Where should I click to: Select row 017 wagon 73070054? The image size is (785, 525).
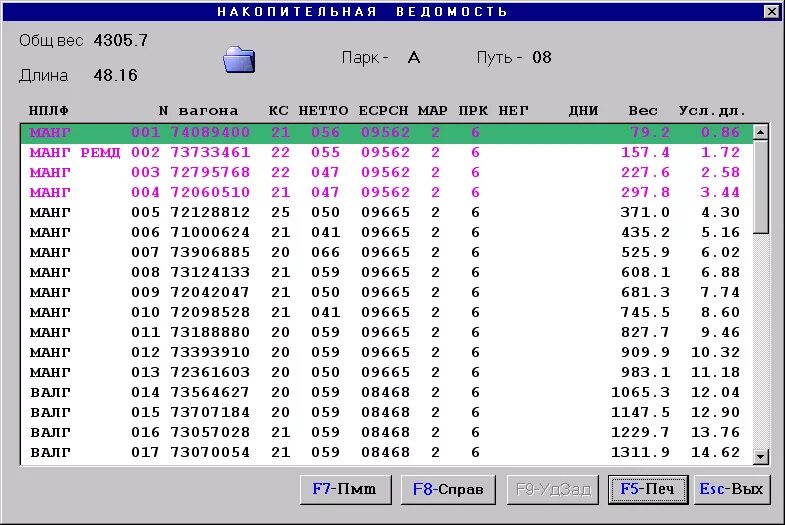[386, 453]
